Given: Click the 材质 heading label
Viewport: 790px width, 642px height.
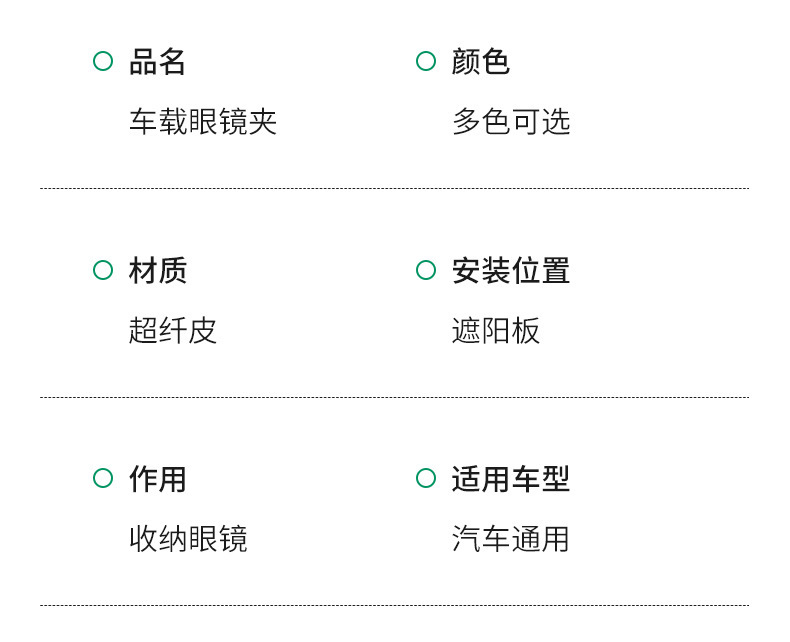Looking at the screenshot, I should tap(158, 271).
